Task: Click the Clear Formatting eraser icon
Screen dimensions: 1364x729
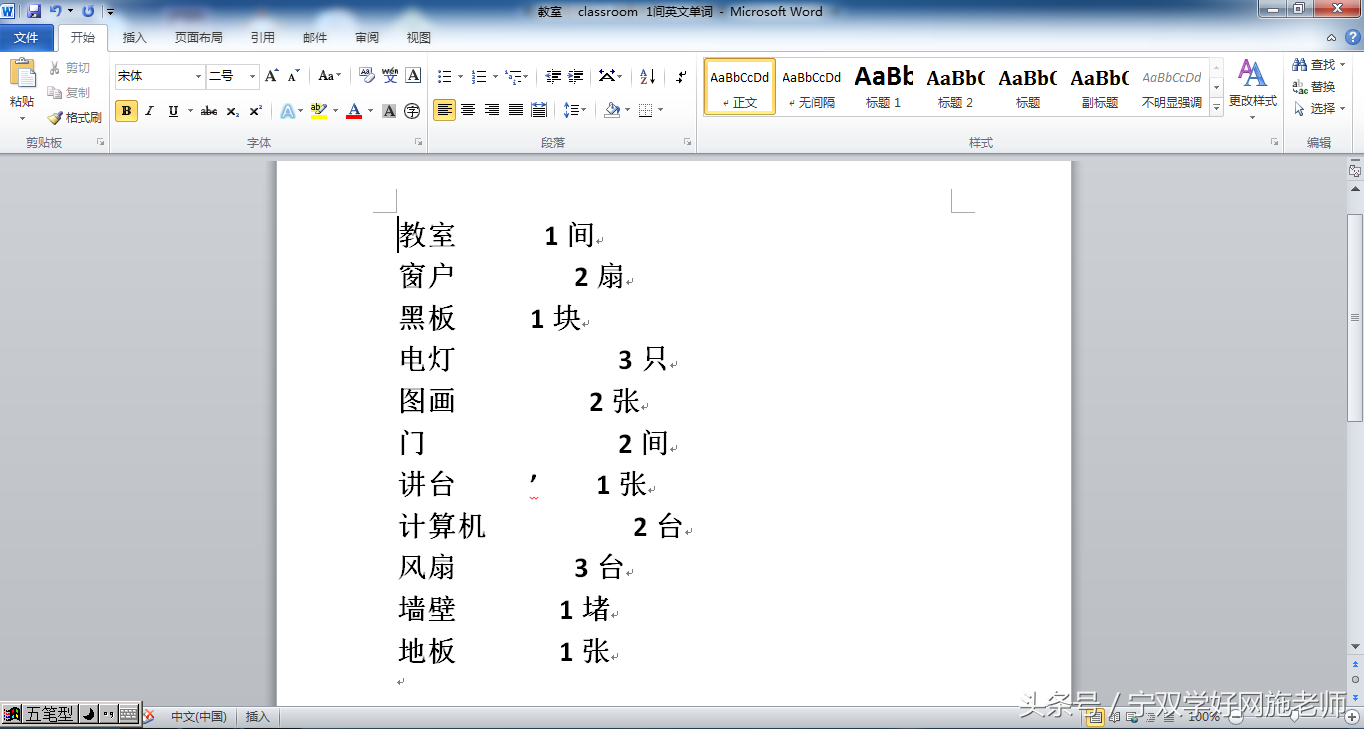Action: [367, 76]
